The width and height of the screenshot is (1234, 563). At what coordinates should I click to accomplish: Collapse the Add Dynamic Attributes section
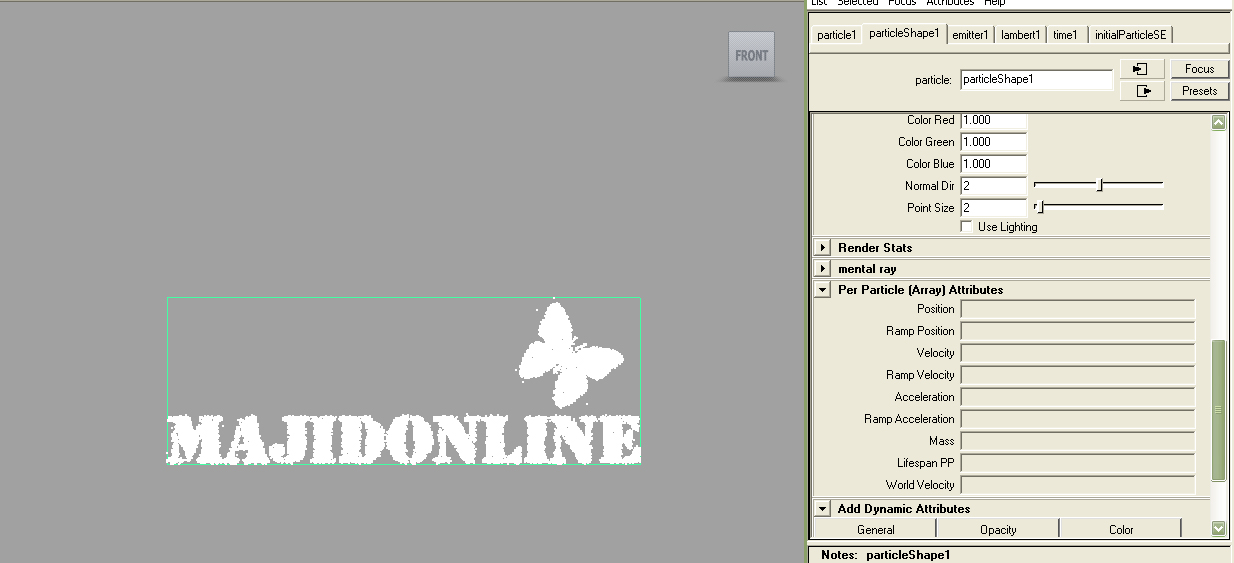(822, 509)
